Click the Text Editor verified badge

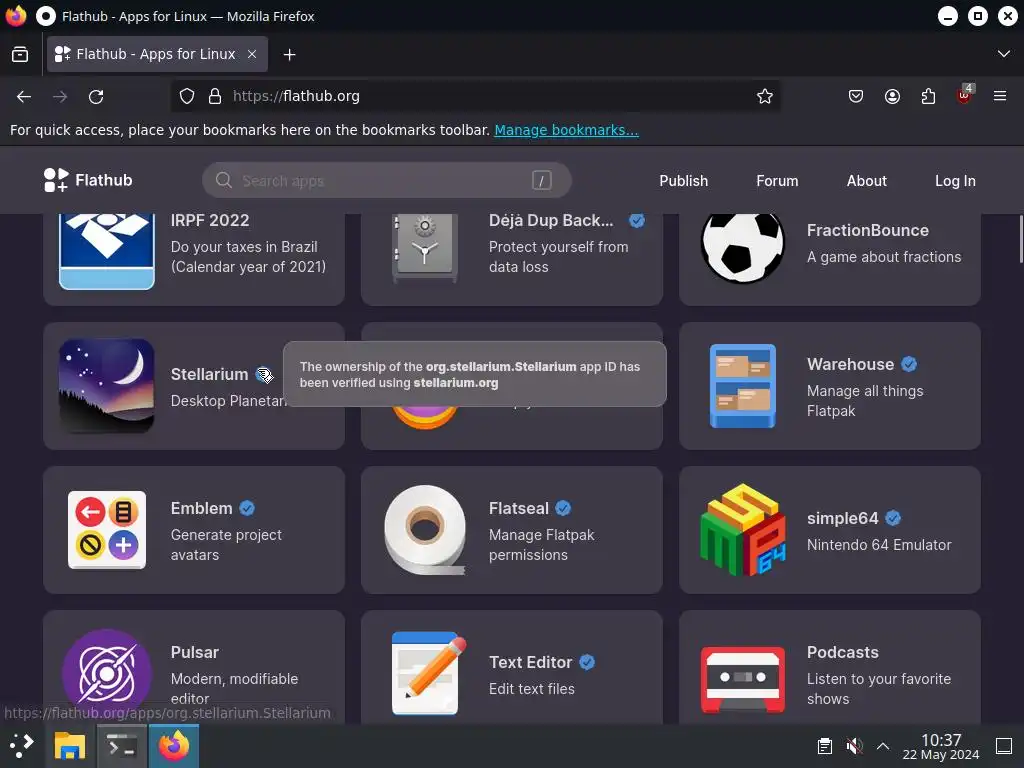(x=587, y=662)
